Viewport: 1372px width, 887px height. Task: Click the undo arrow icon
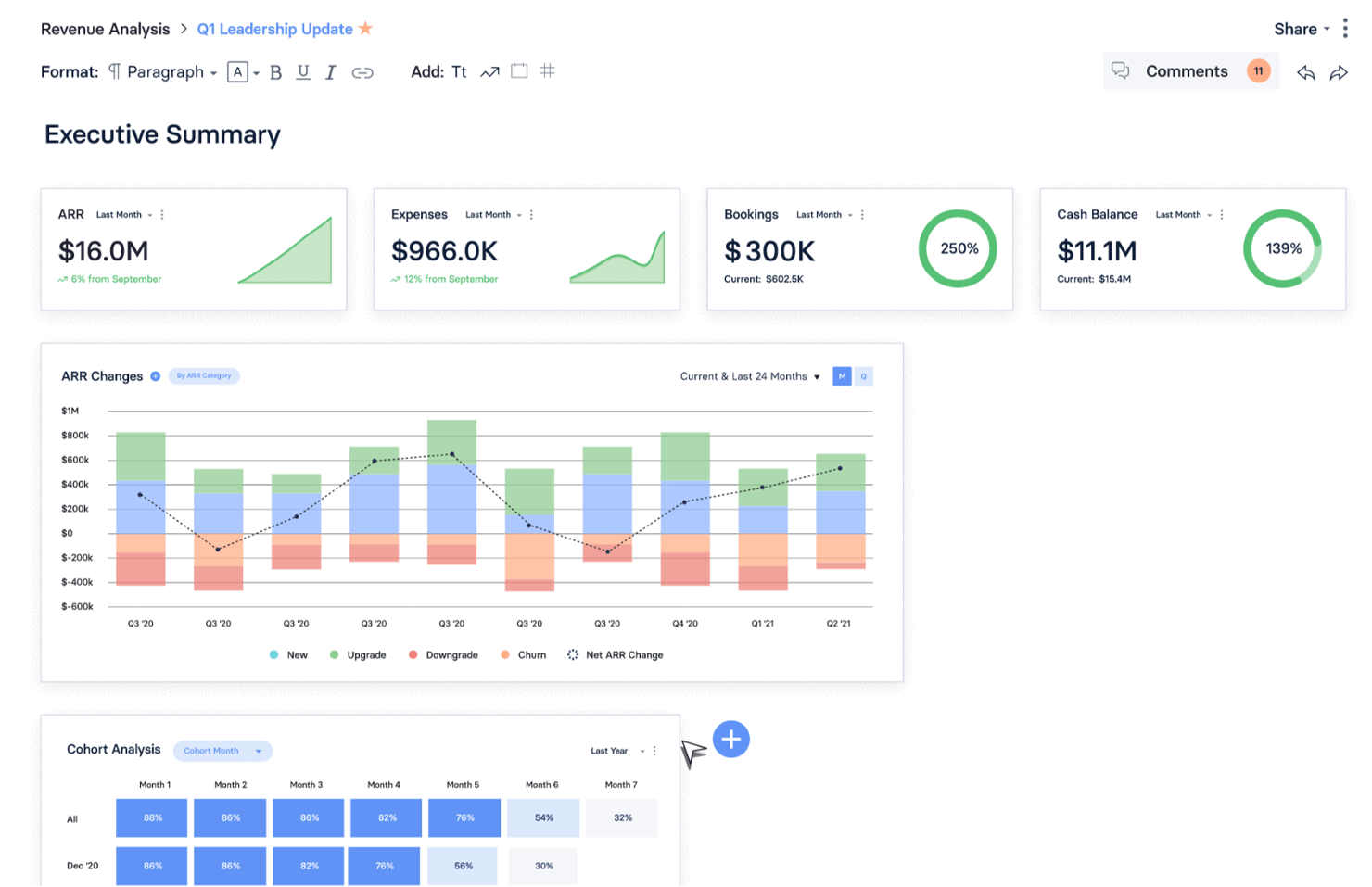point(1306,72)
